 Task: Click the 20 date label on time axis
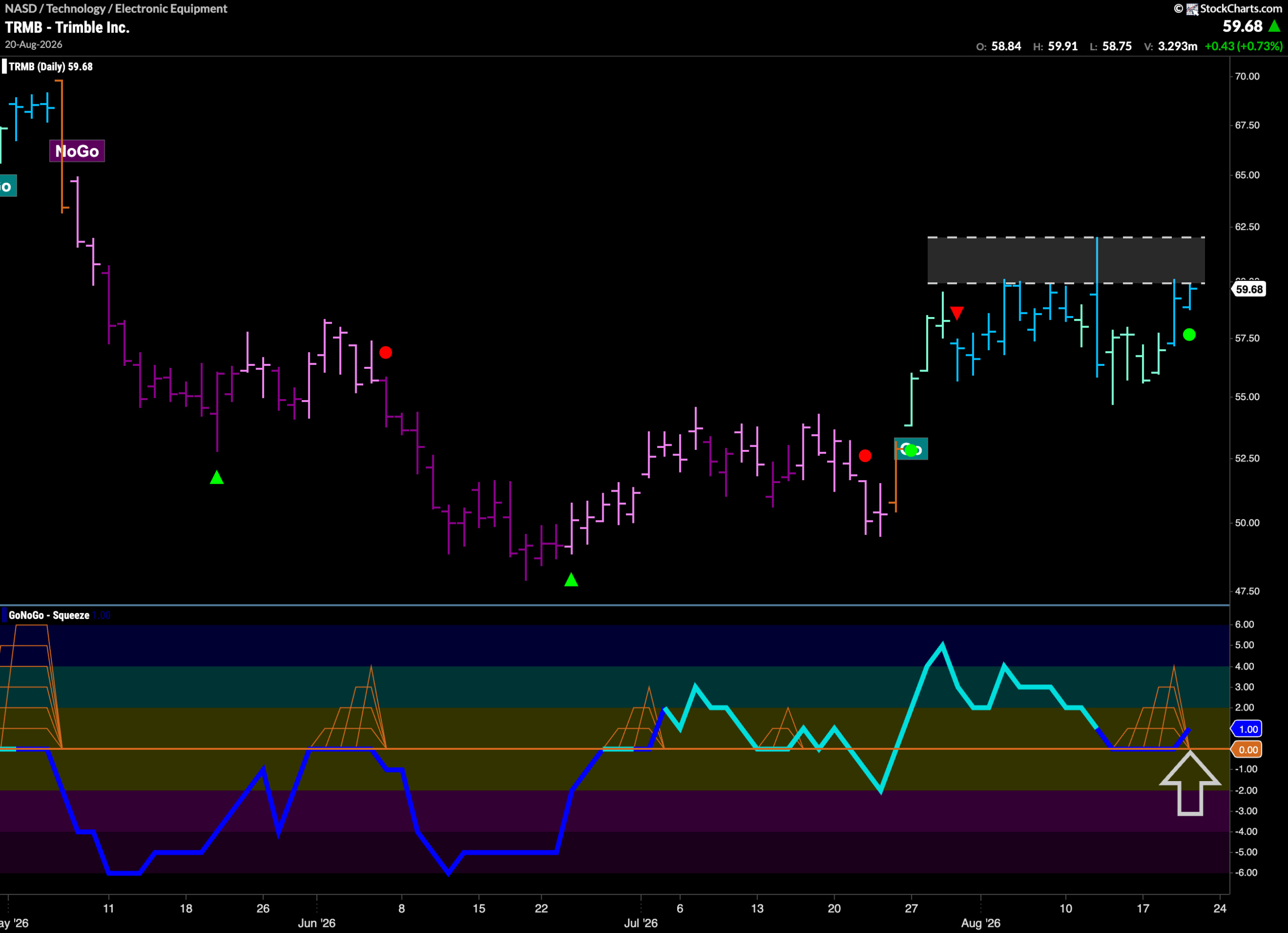point(834,908)
